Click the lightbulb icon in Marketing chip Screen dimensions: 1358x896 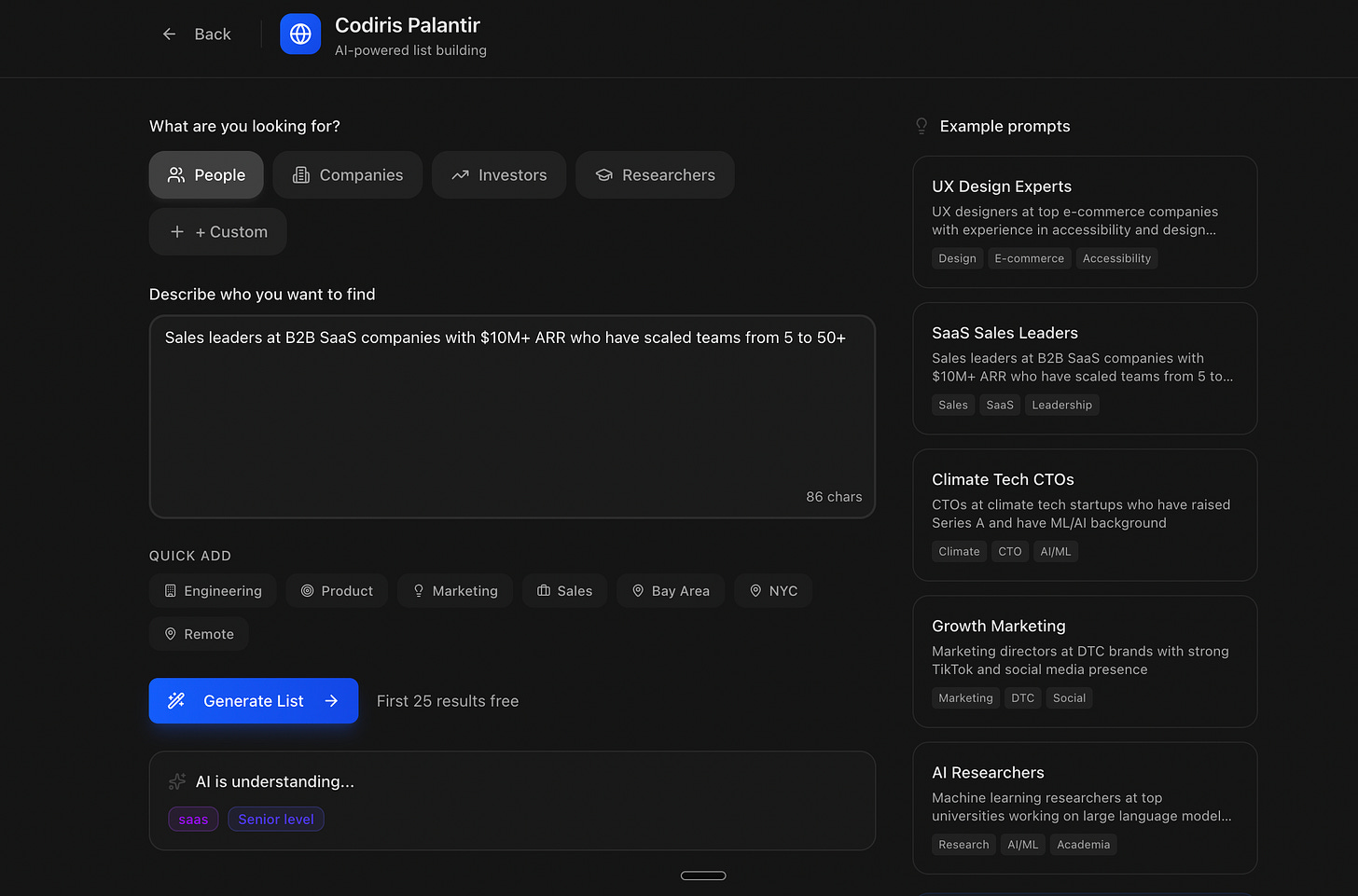click(x=419, y=591)
